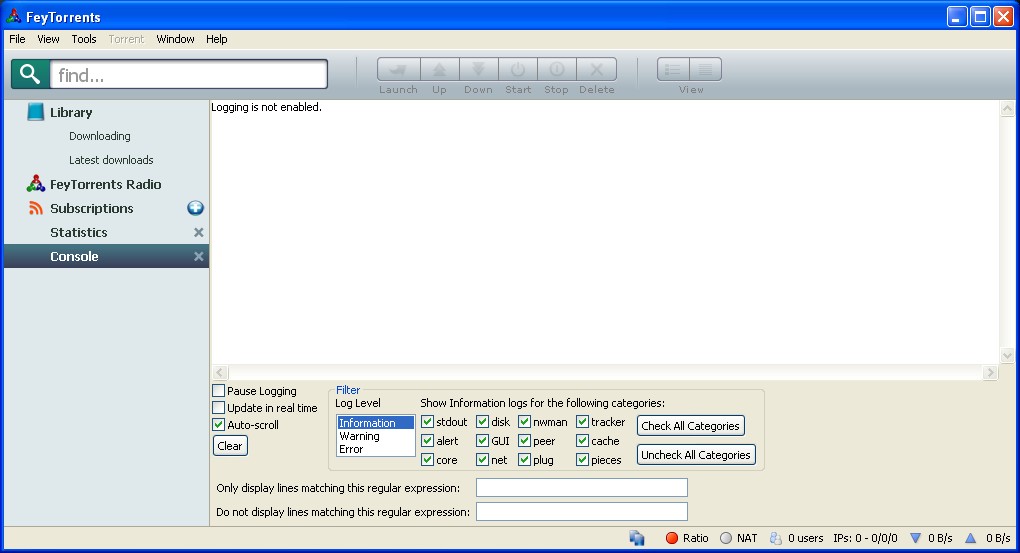This screenshot has width=1020, height=553.
Task: Open the Help menu
Action: pos(217,39)
